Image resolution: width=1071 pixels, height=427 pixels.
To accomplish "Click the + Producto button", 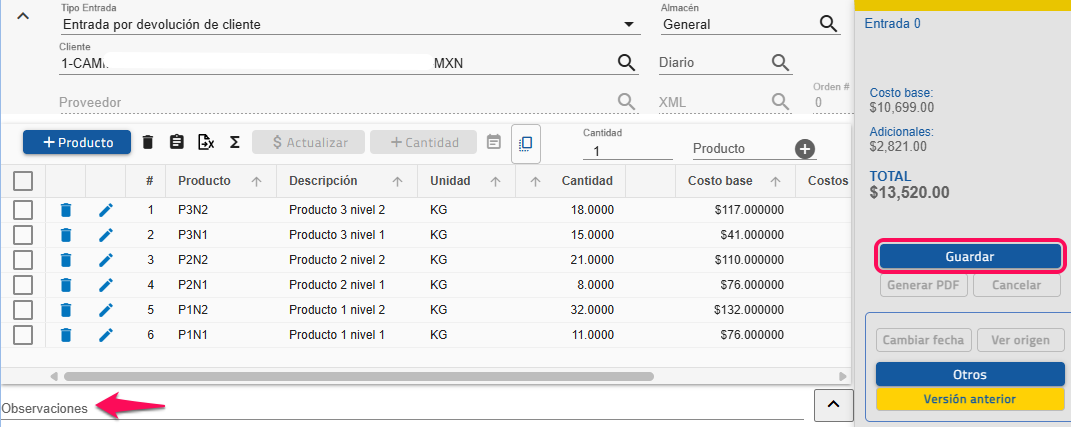I will pyautogui.click(x=76, y=142).
